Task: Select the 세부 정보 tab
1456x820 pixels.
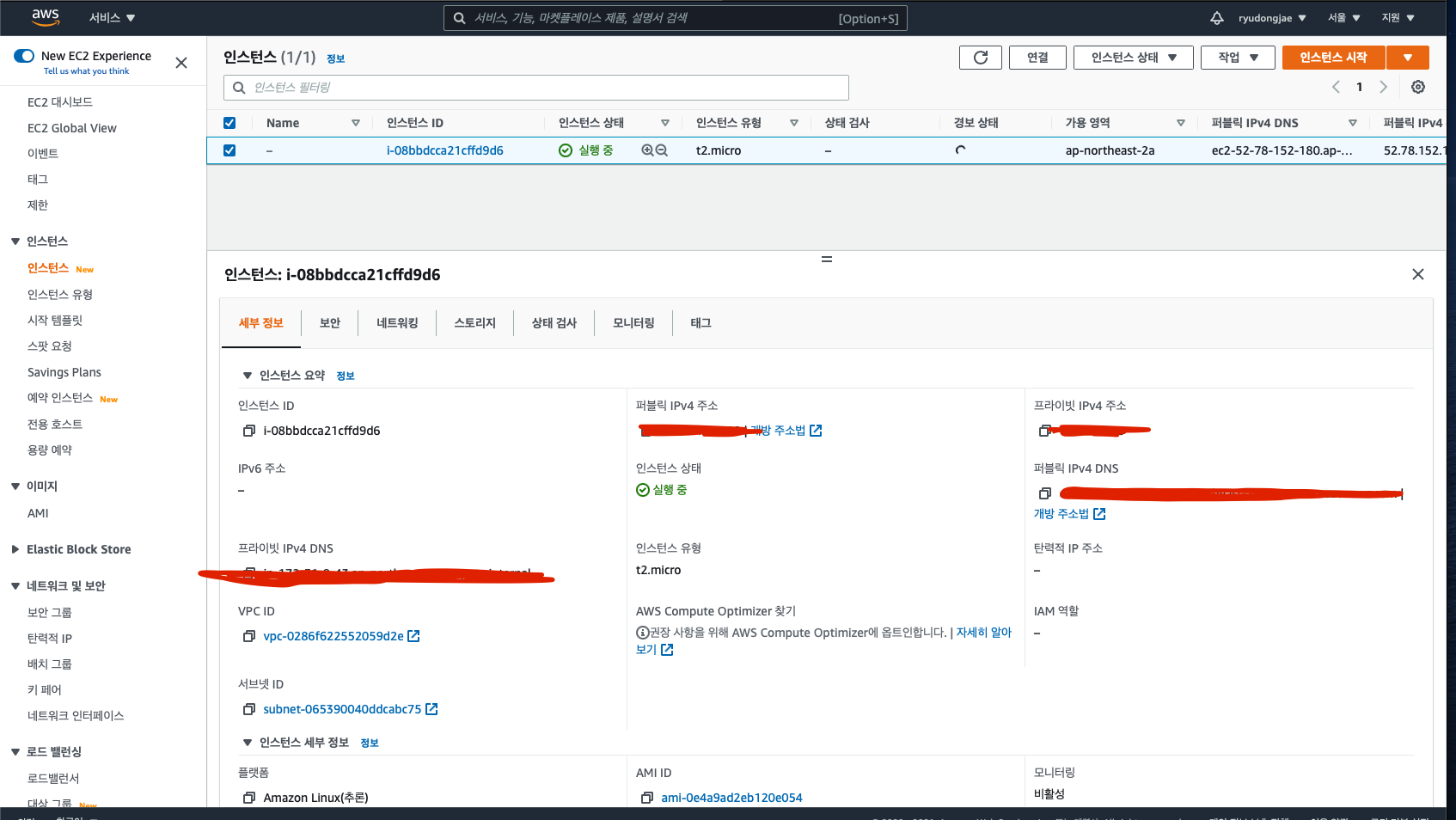Action: 261,323
